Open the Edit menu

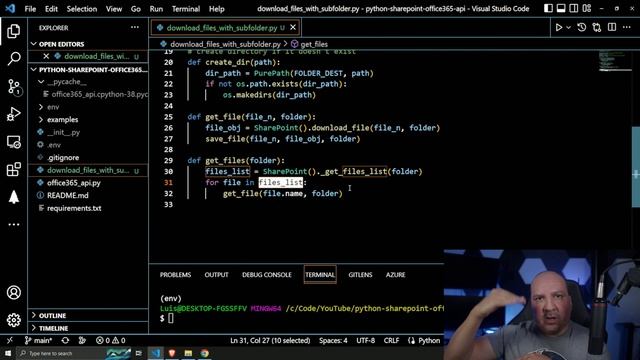[x=51, y=9]
